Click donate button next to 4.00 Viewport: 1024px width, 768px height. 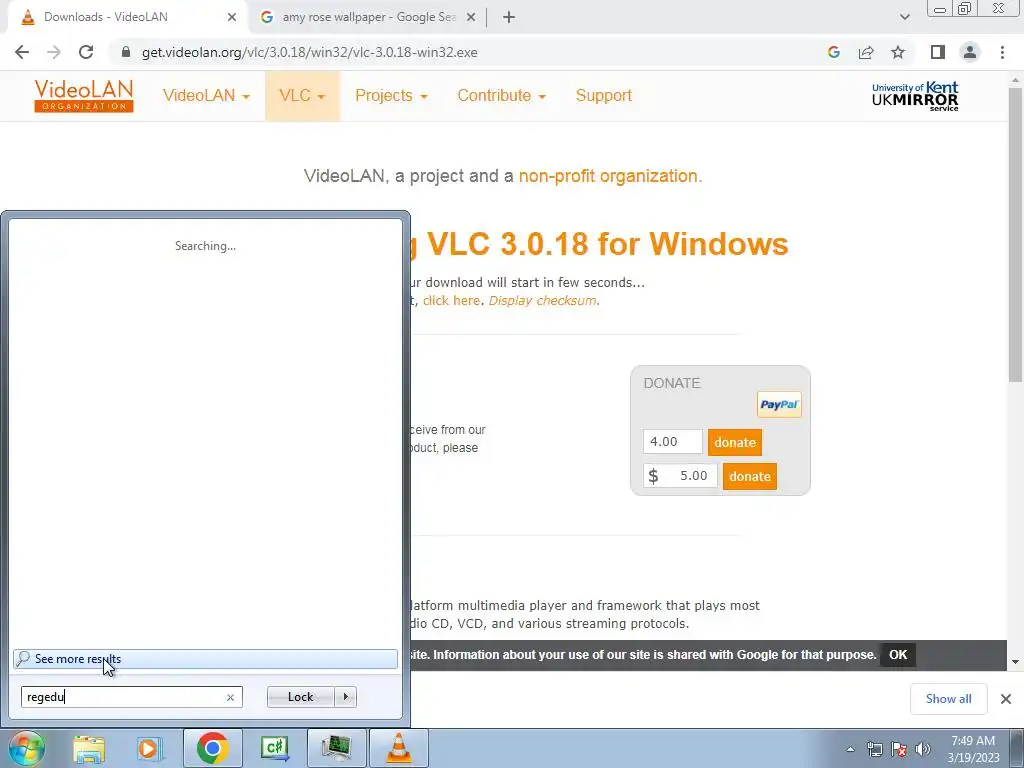coord(735,442)
